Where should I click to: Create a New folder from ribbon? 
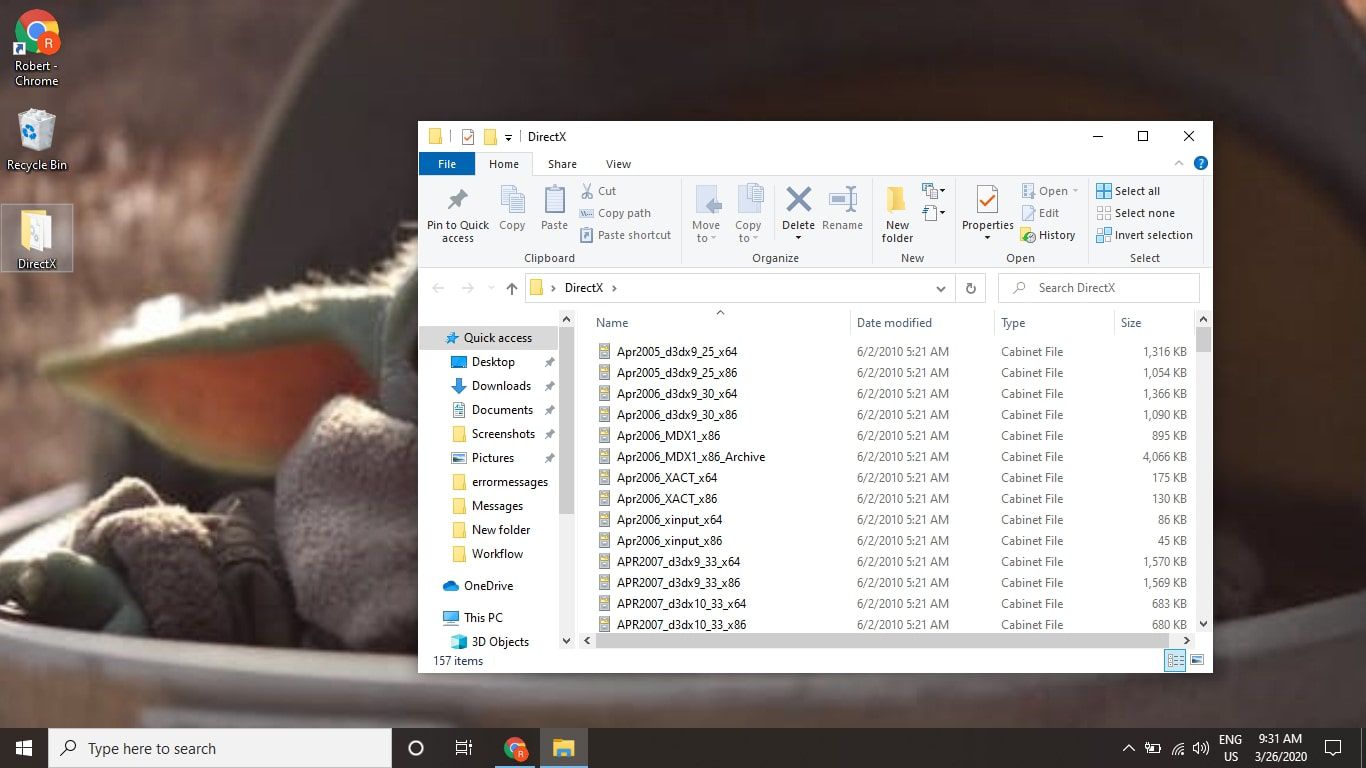(897, 213)
